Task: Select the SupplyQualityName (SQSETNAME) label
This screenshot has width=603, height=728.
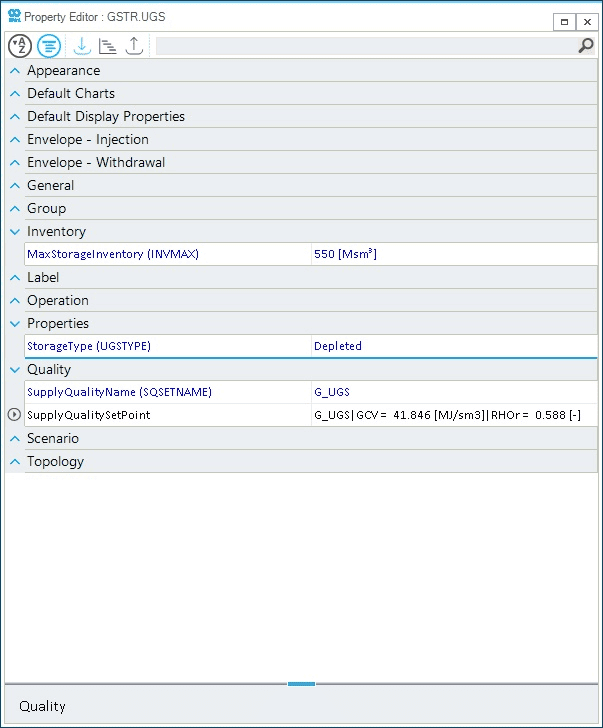Action: [119, 392]
